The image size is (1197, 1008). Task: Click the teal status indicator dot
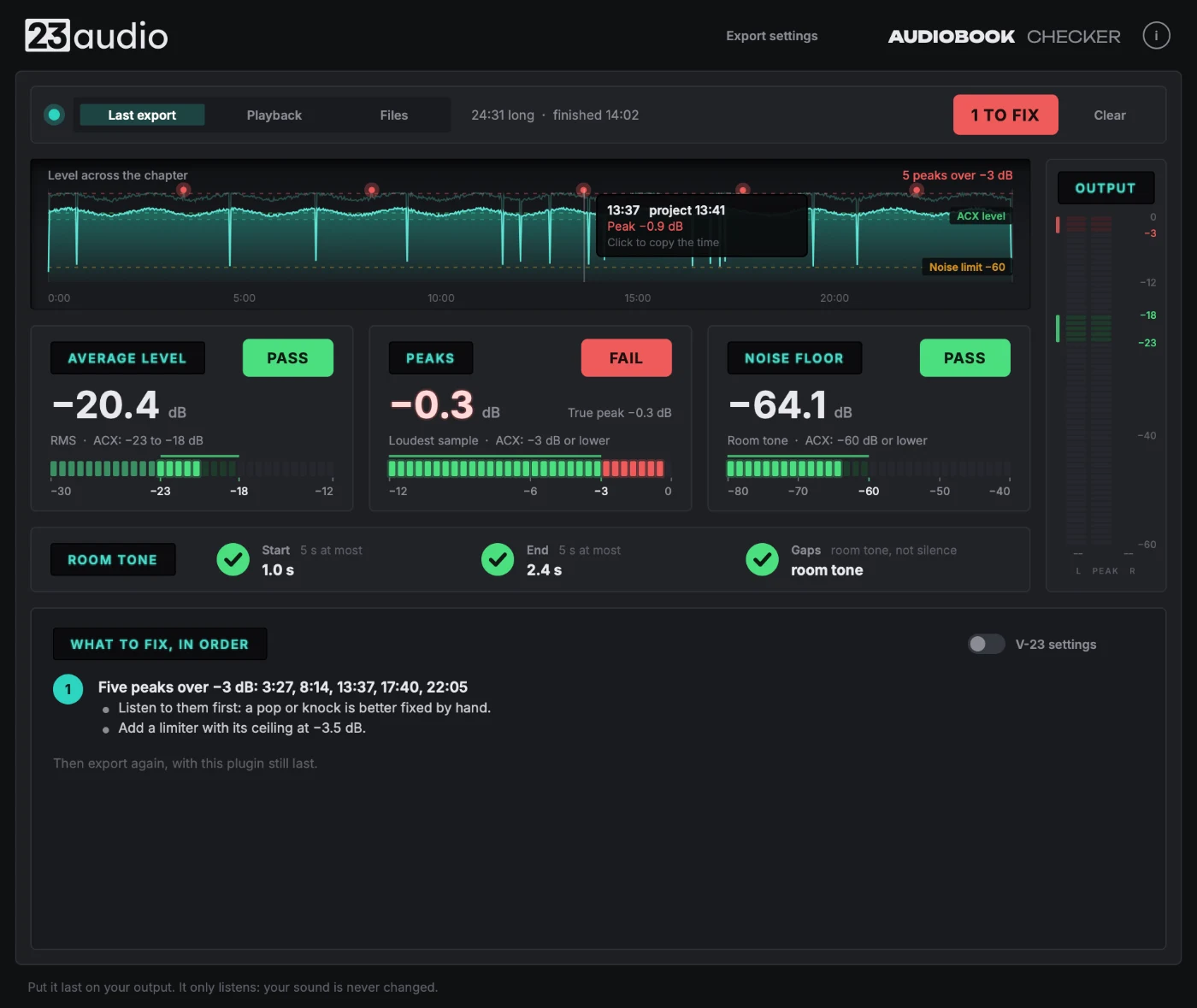point(54,115)
